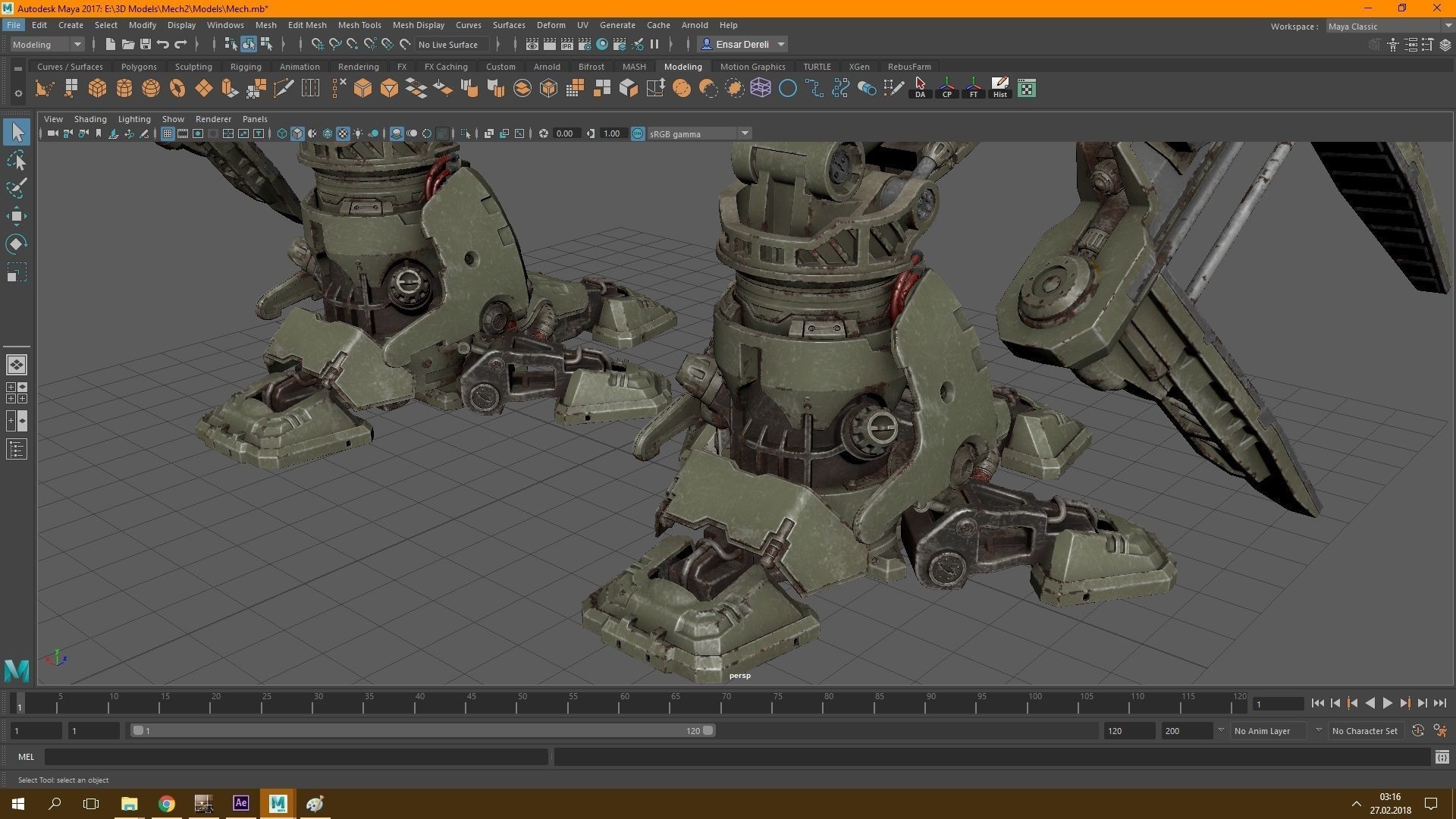The image size is (1456, 819).
Task: Open the Modeling menu set dropdown
Action: (47, 44)
